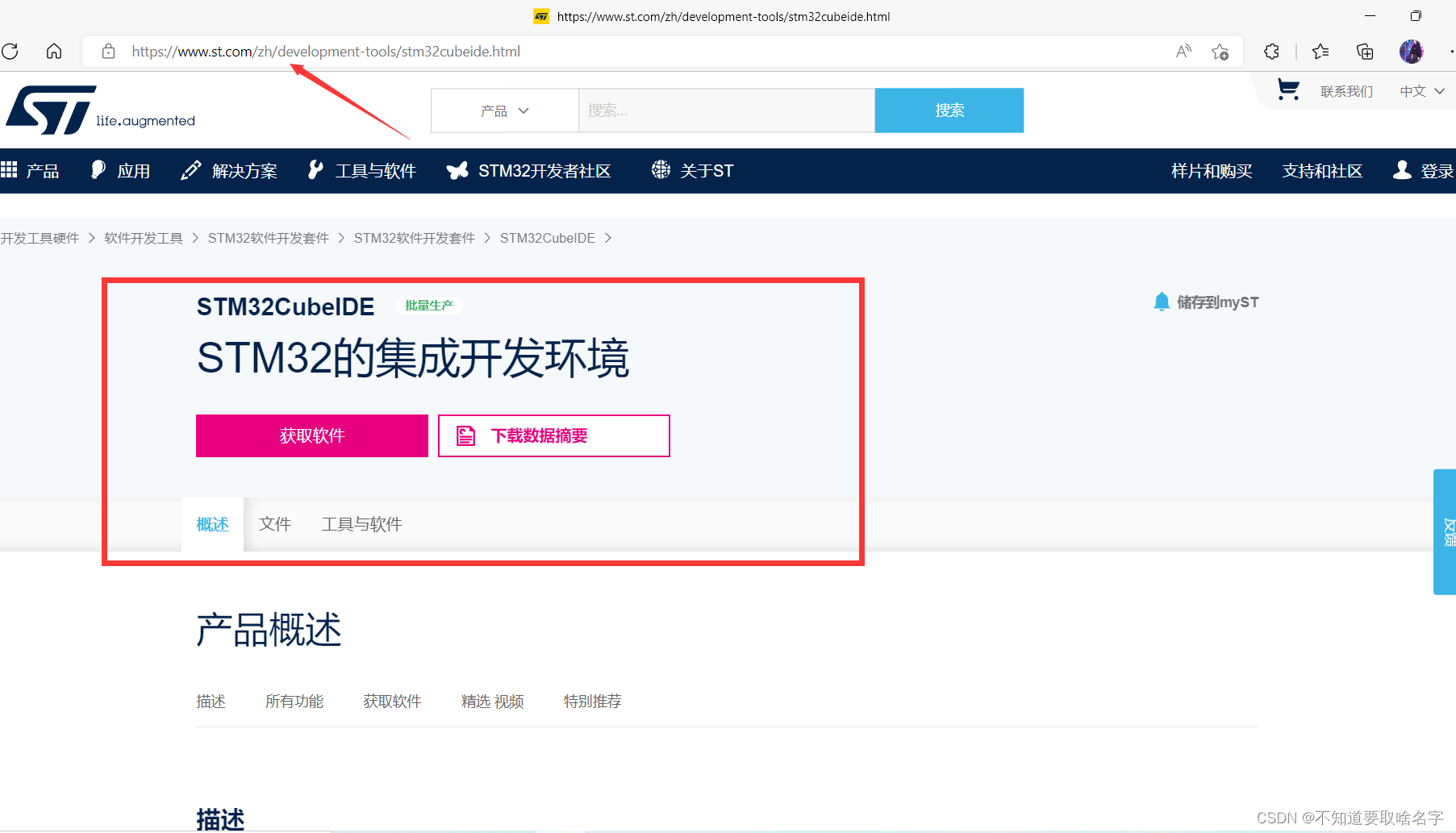
Task: Select the 工具与软件 tab under product header
Action: [362, 524]
